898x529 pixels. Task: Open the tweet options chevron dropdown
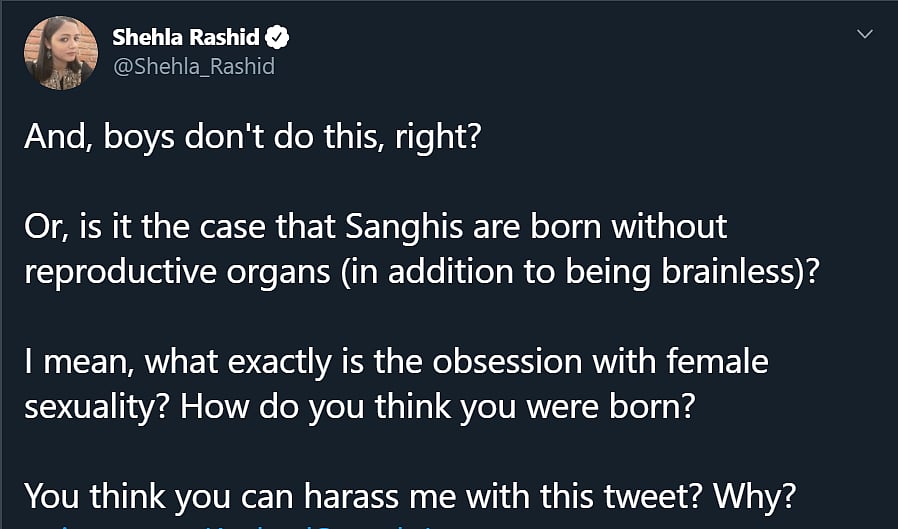[x=864, y=35]
